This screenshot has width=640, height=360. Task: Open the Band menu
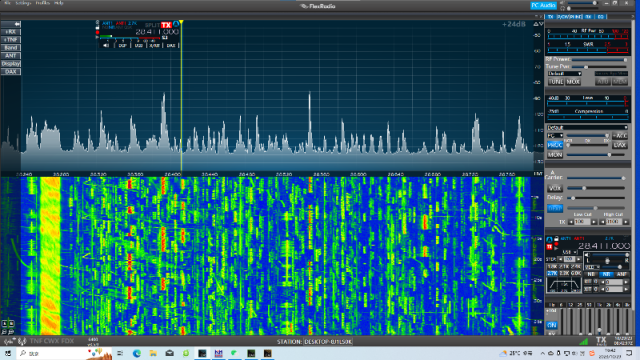click(11, 48)
